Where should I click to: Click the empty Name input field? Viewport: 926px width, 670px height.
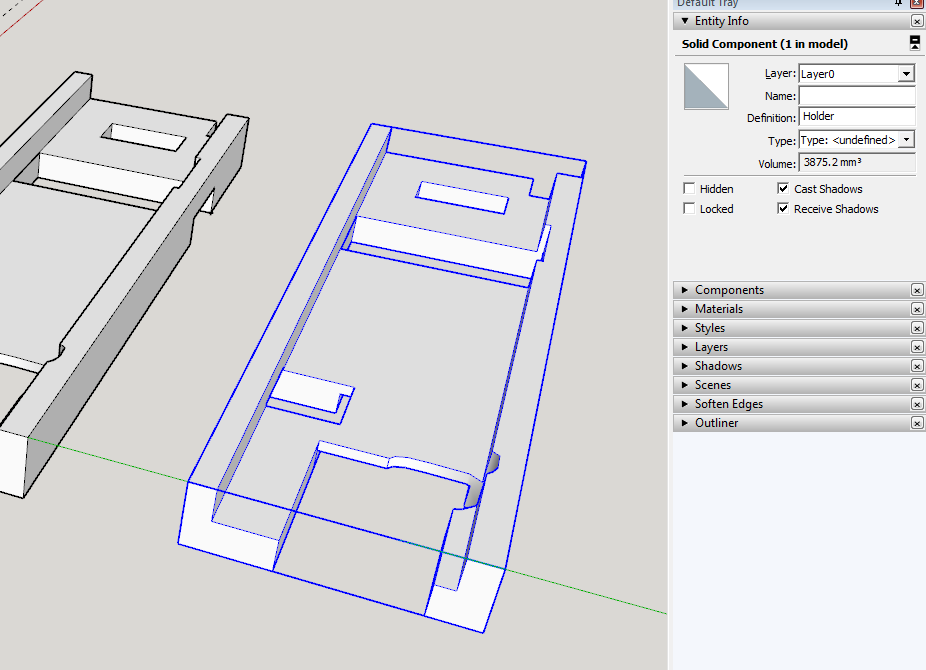pyautogui.click(x=857, y=95)
